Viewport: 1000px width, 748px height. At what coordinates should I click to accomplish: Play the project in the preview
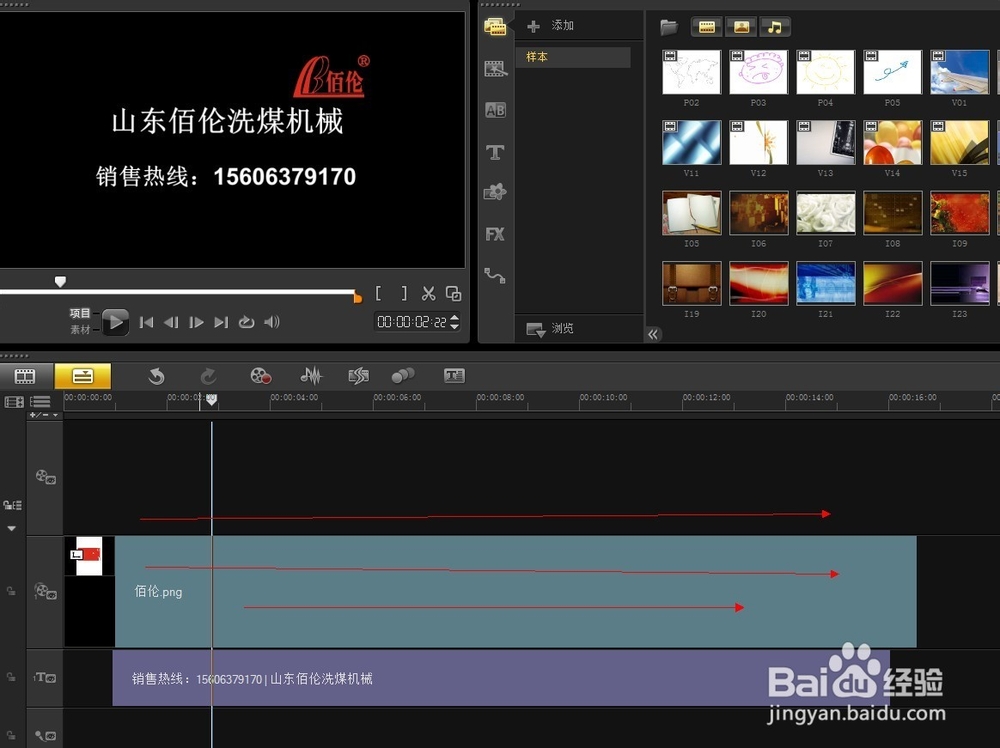115,322
